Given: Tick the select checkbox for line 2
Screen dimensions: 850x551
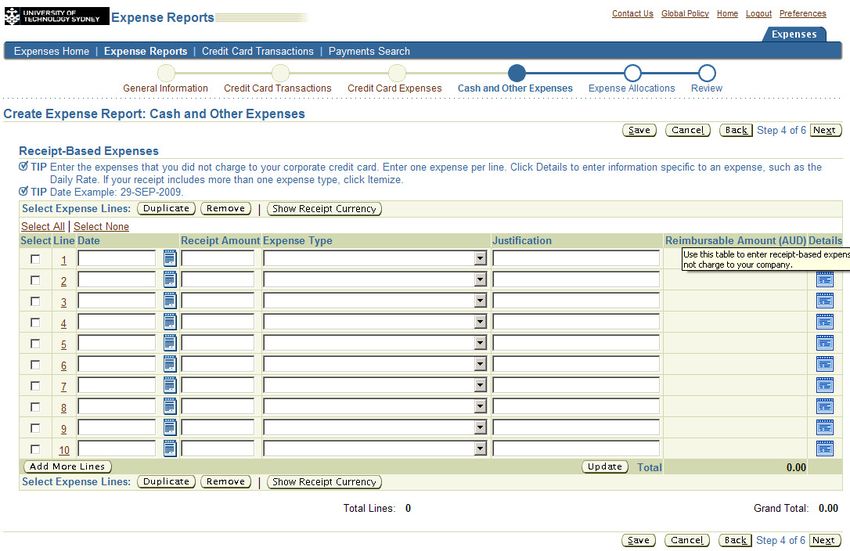Looking at the screenshot, I should 35,280.
